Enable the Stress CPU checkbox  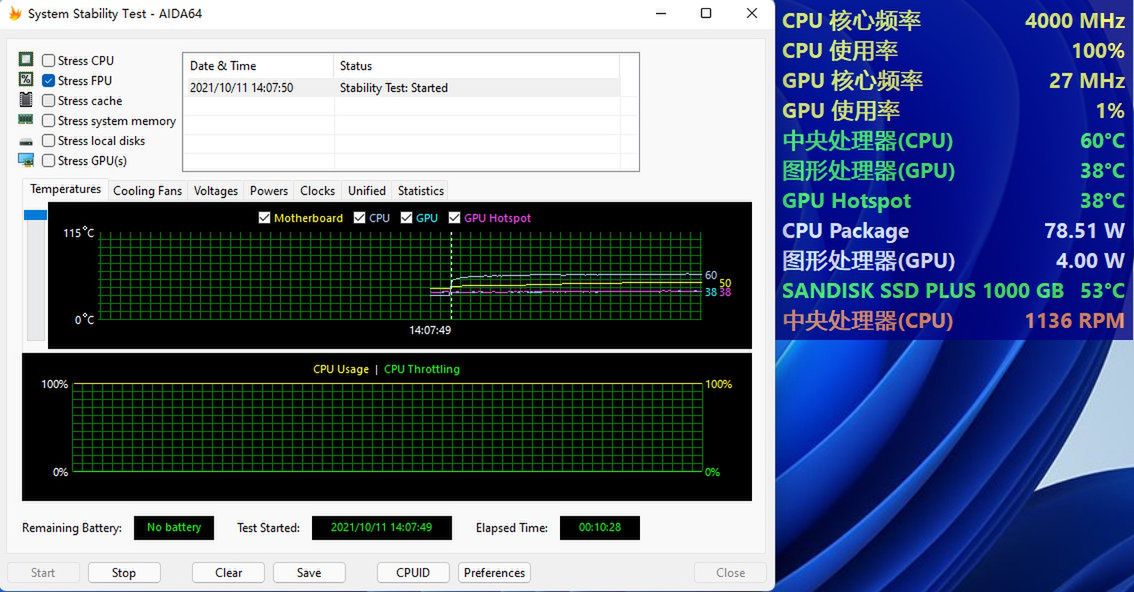click(47, 60)
